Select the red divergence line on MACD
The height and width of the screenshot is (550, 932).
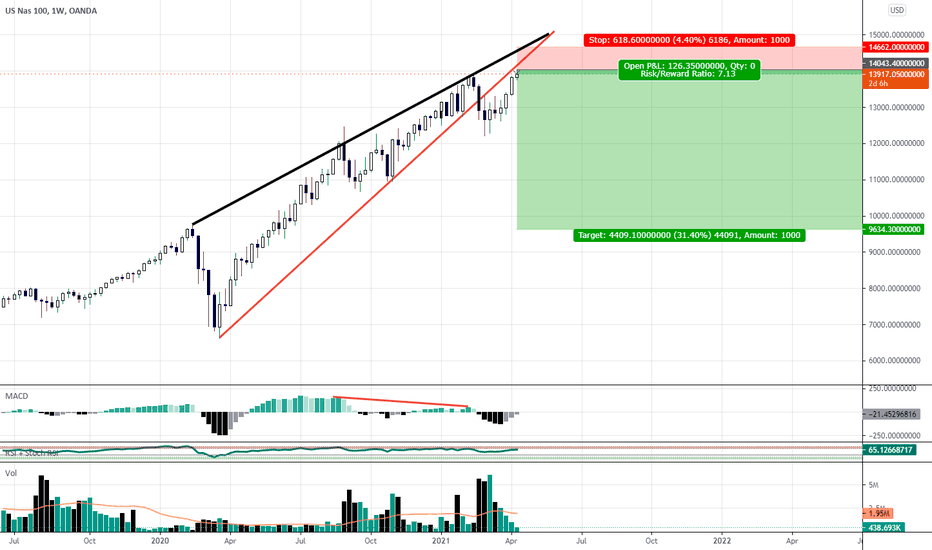click(401, 401)
